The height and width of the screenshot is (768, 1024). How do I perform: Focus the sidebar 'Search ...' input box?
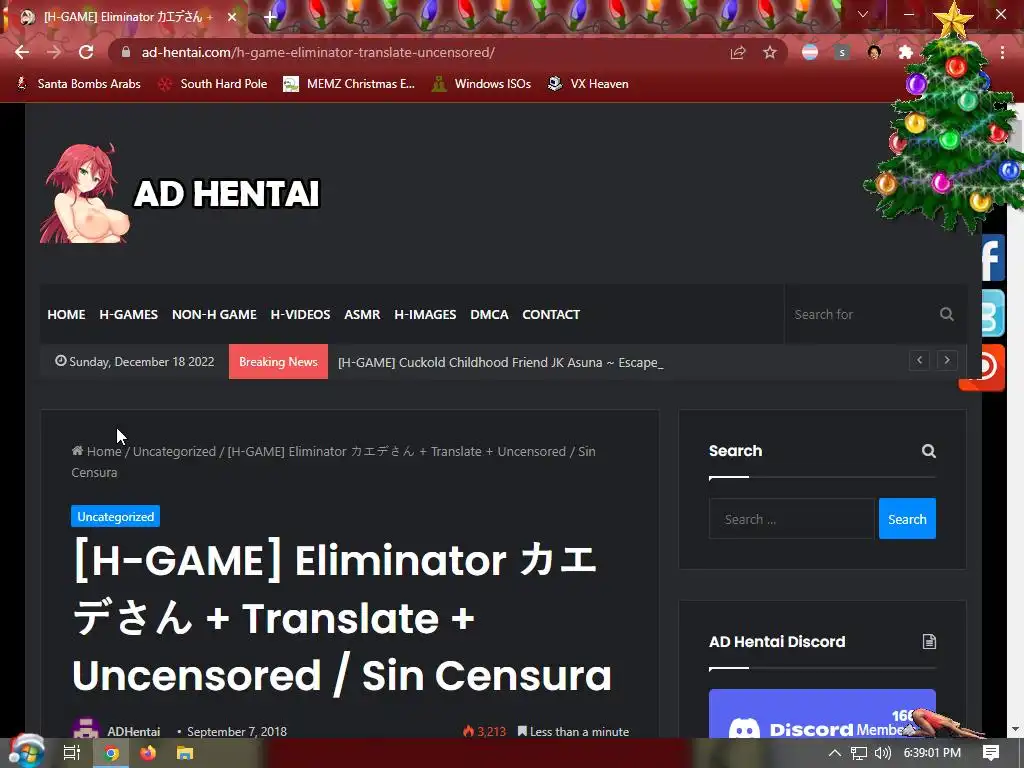792,519
